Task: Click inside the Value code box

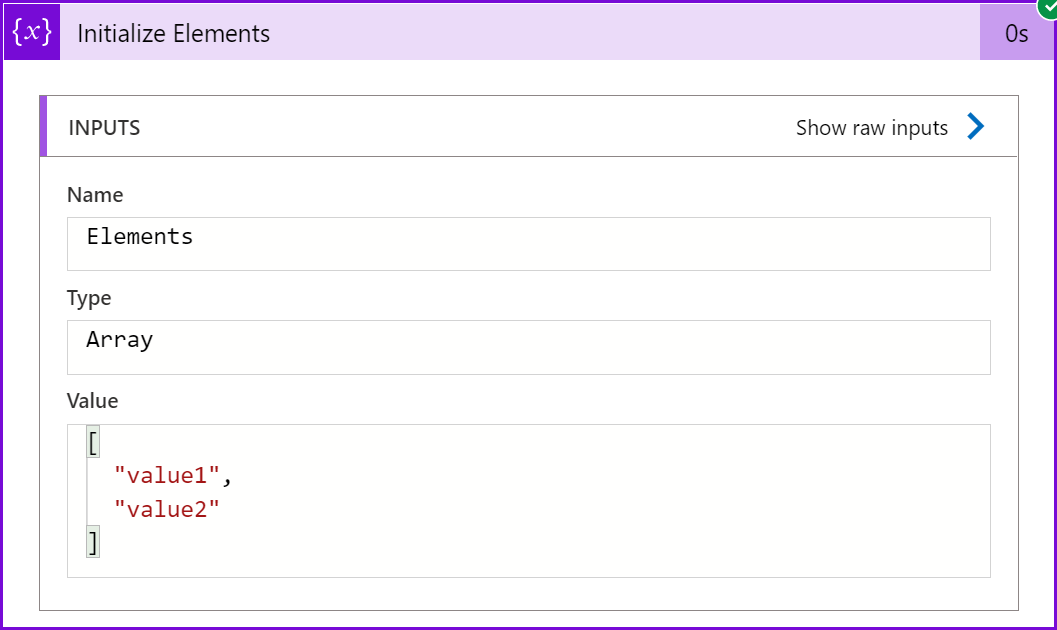Action: [x=600, y=500]
